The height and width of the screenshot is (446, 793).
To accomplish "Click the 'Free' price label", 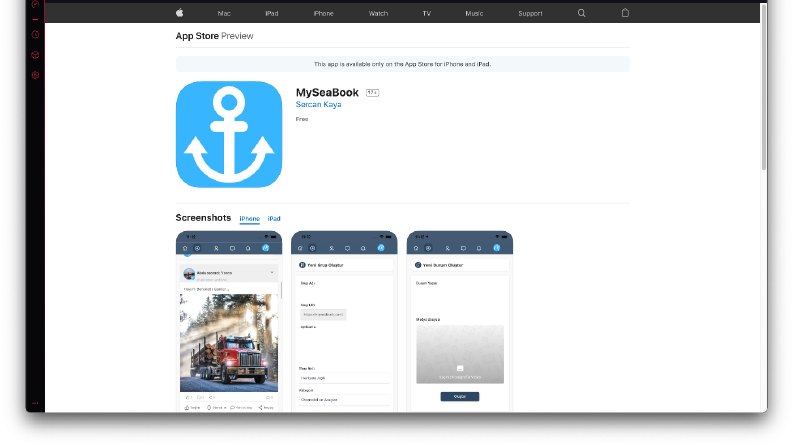I will coord(302,119).
